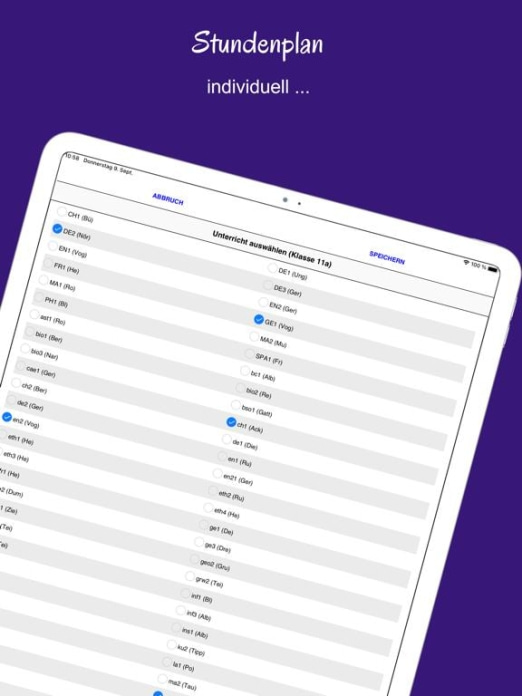522x696 pixels.
Task: Select the DE1 (Ung) lesson
Action: pos(273,268)
